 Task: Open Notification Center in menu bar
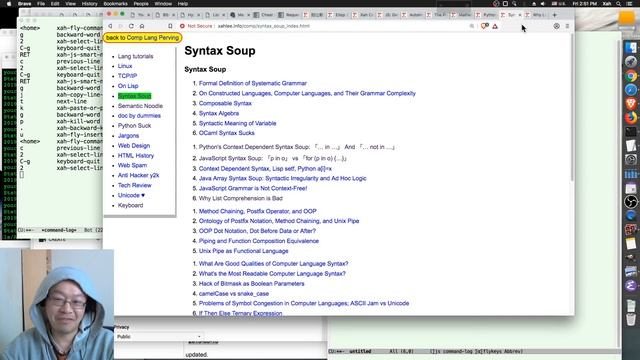pos(629,4)
